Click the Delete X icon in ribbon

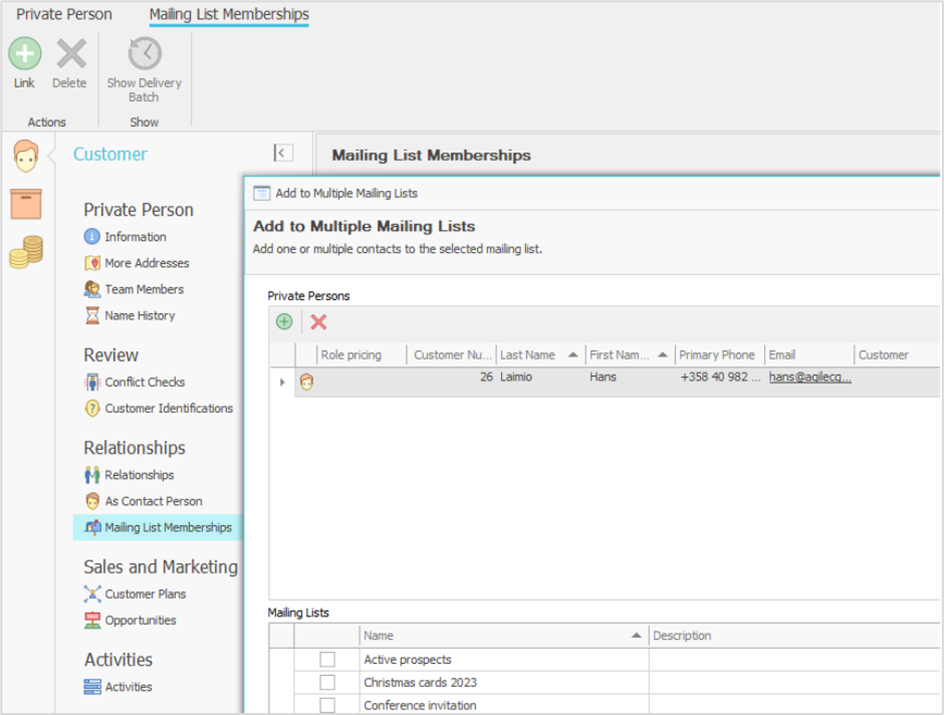(x=70, y=54)
